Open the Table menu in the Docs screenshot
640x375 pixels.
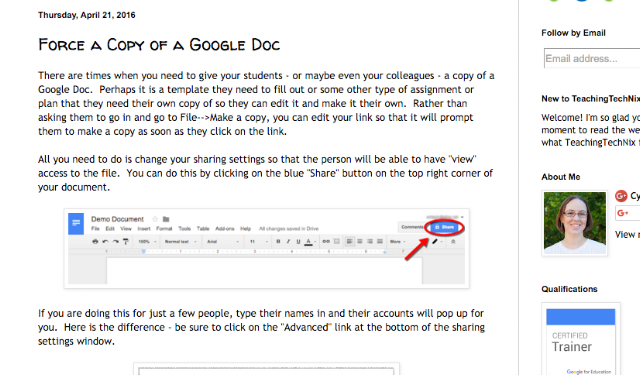203,229
